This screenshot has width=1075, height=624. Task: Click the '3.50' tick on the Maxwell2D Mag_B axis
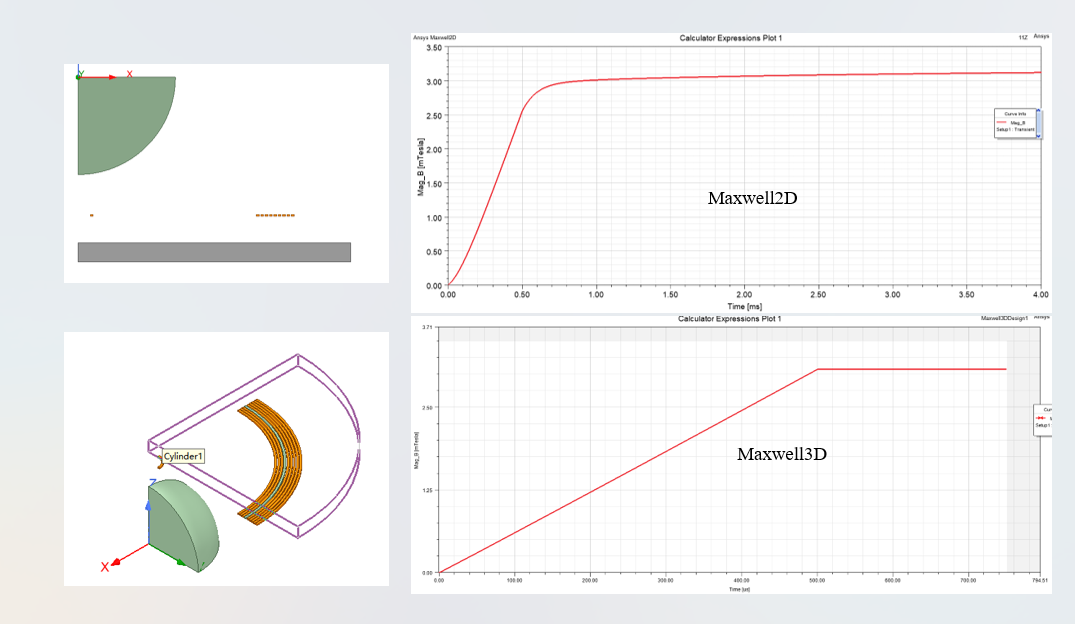coord(434,48)
